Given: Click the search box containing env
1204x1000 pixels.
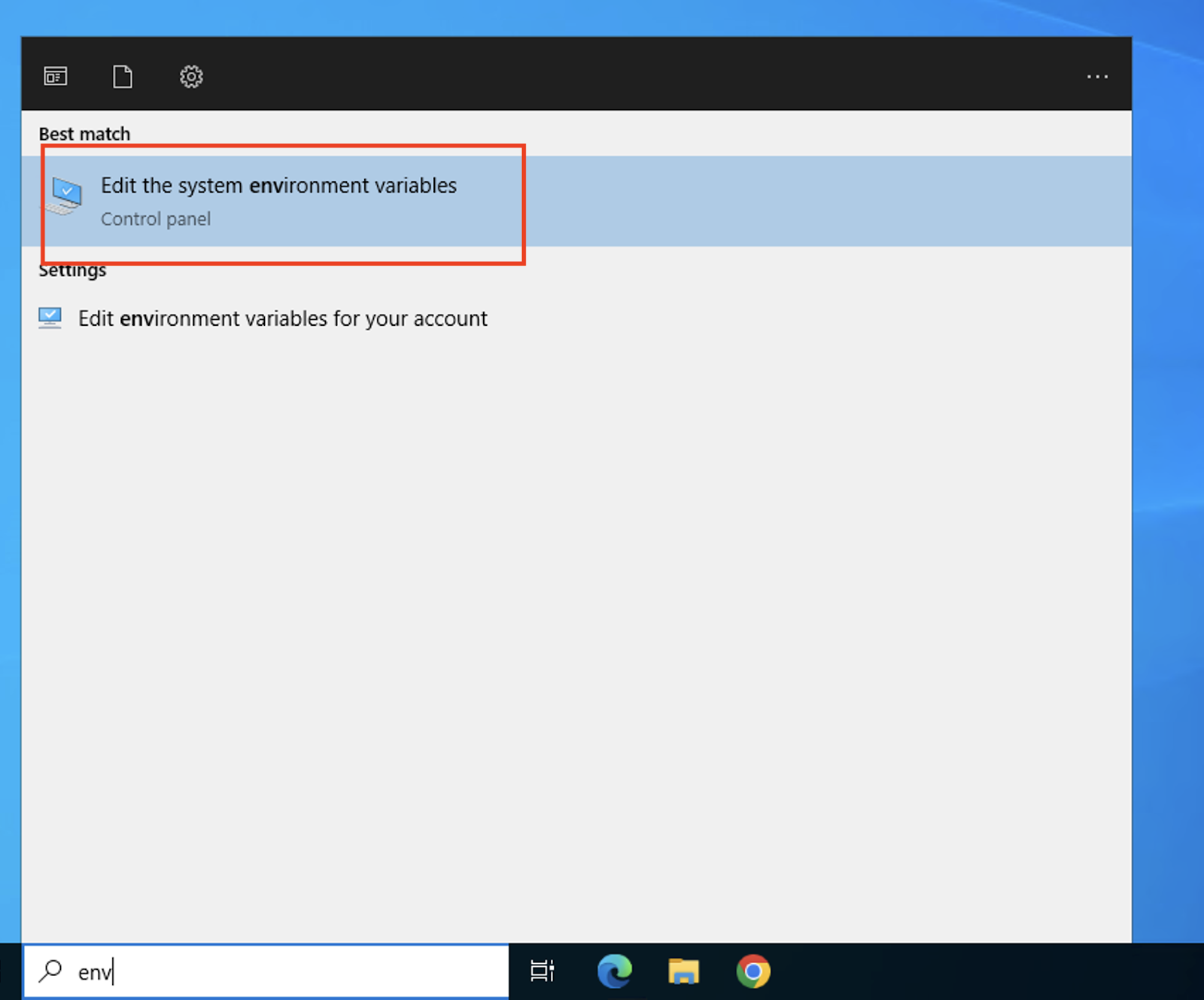Looking at the screenshot, I should [266, 971].
